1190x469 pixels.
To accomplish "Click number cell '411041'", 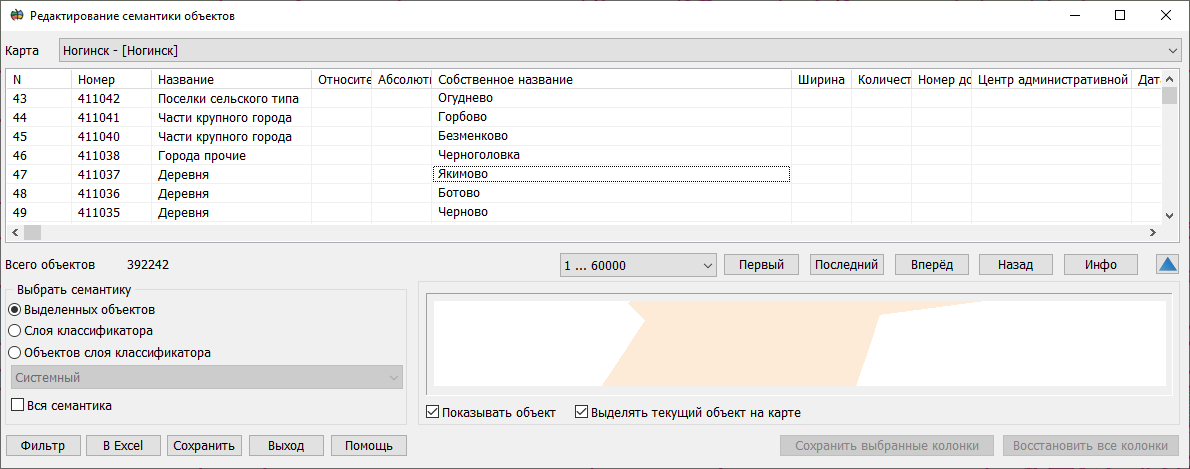I will coord(112,118).
